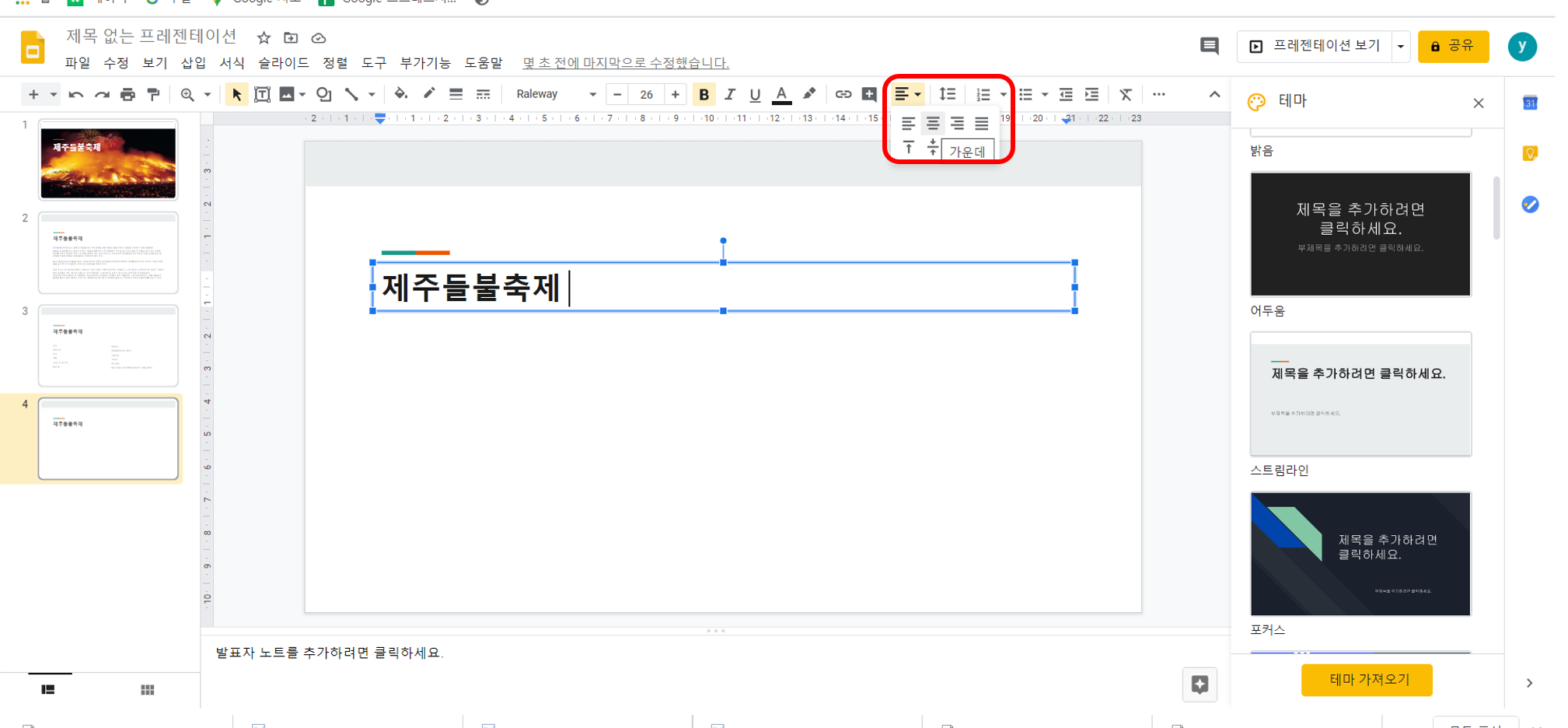This screenshot has height=728, width=1568.
Task: Click the Insert image icon
Action: [x=287, y=94]
